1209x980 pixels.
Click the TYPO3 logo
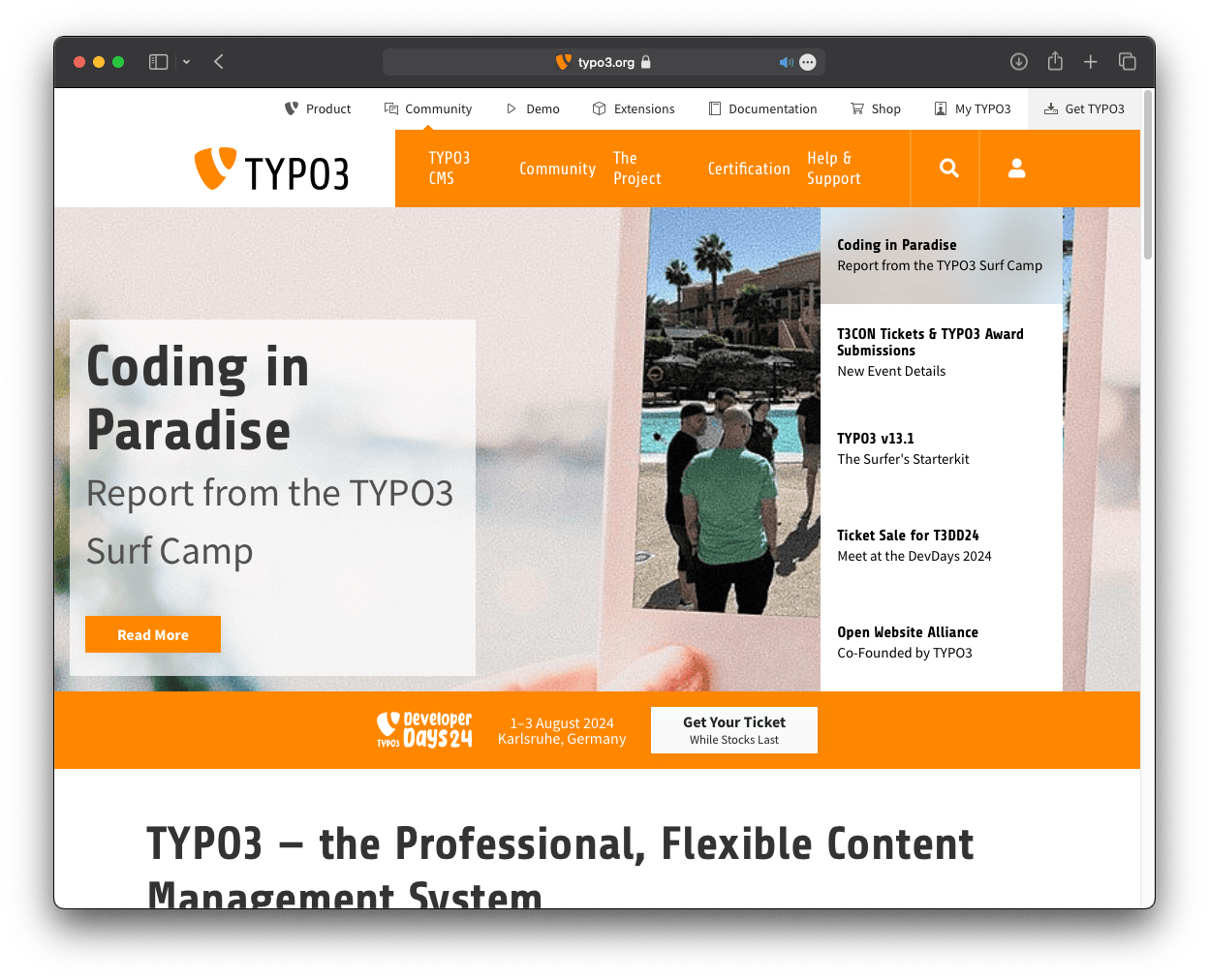[x=271, y=168]
